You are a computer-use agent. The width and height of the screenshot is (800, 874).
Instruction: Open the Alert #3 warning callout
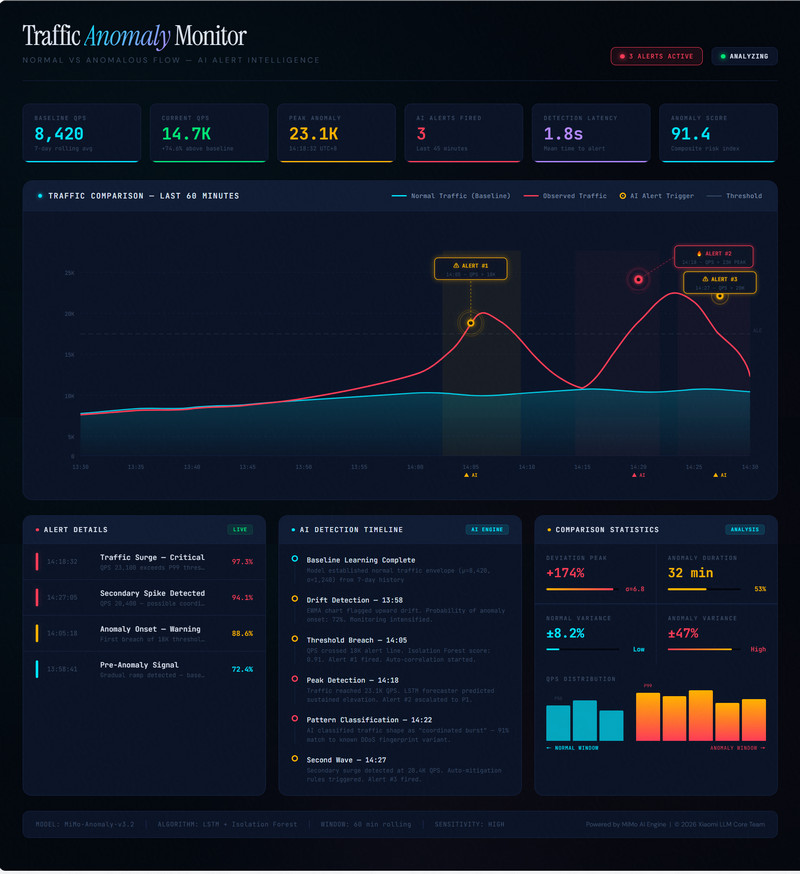(720, 283)
